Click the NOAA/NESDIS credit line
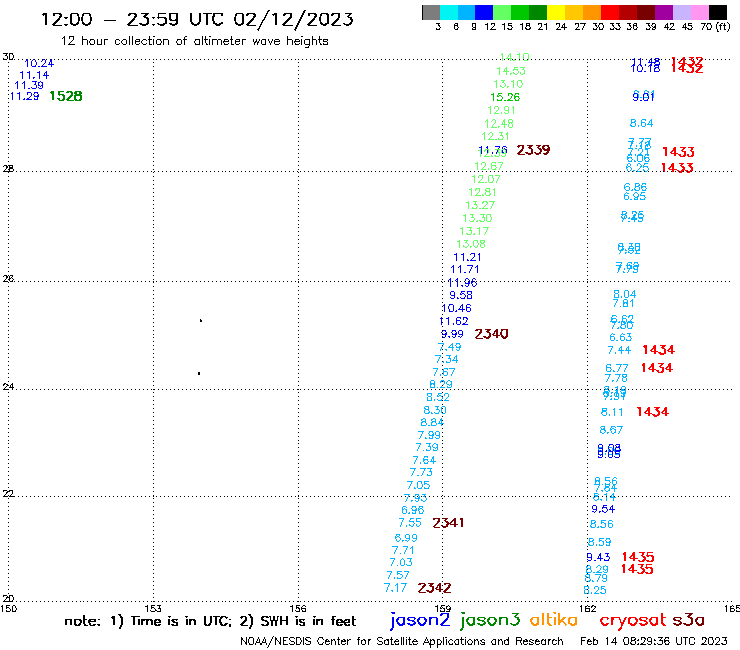Viewport: 740px width, 650px height. coord(402,642)
